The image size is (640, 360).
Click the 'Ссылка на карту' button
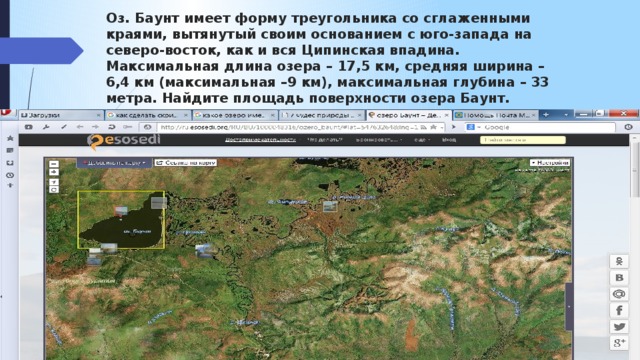tap(186, 162)
